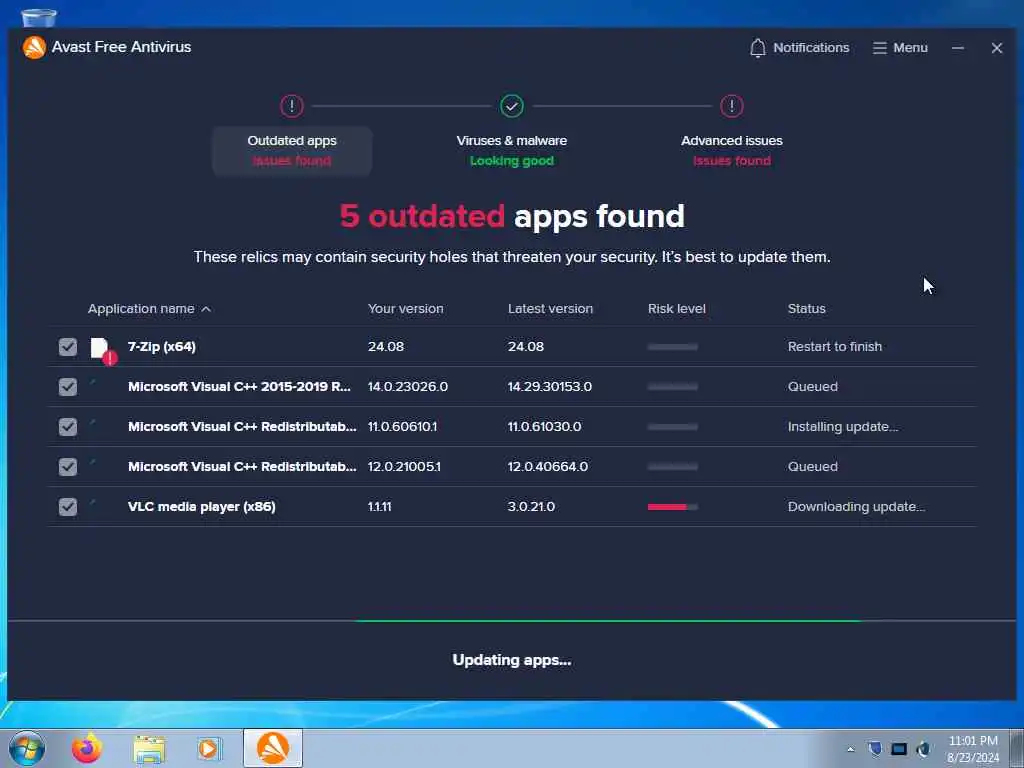Click the 7-Zip file icon with alert badge
Viewport: 1024px width, 768px height.
coord(103,350)
